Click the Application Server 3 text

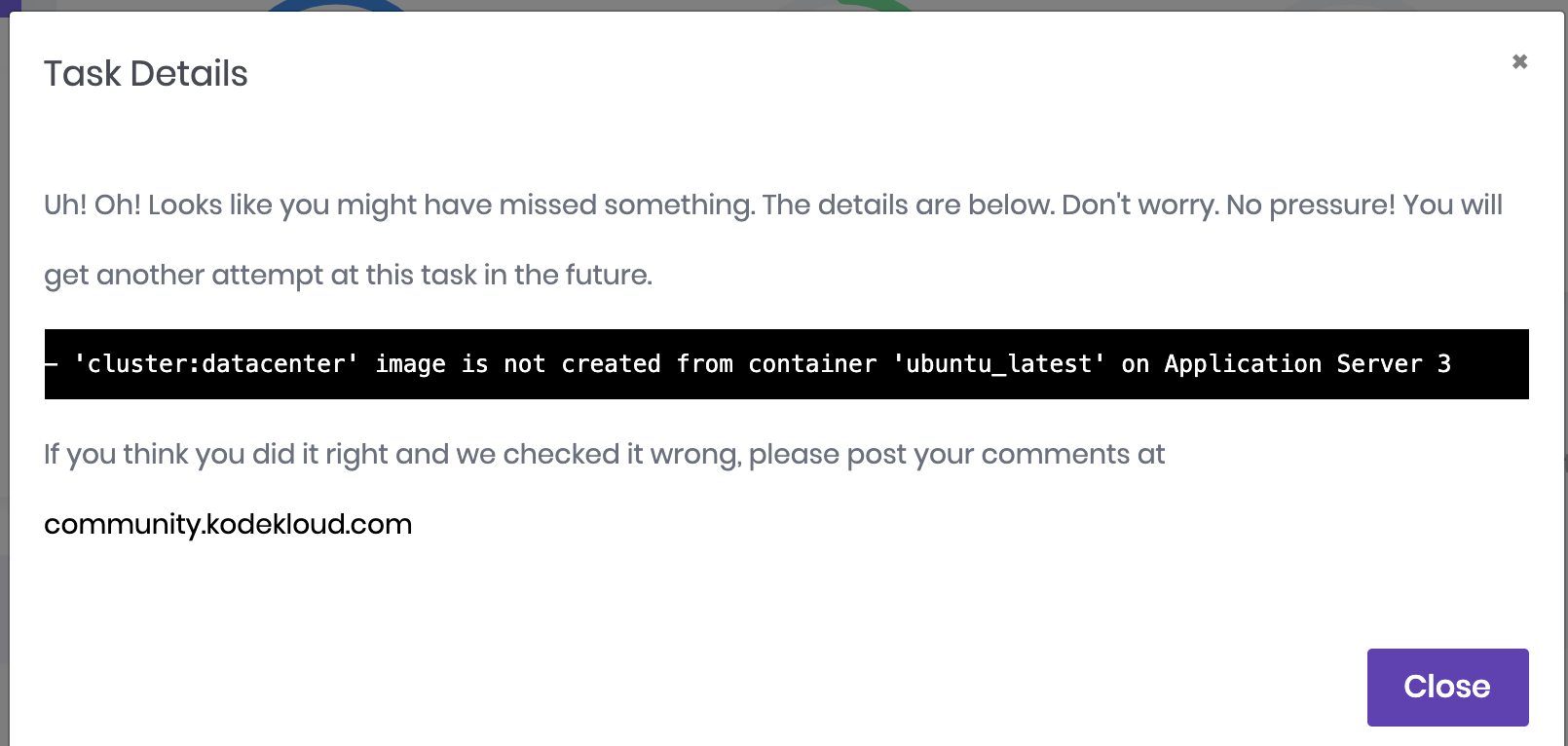[x=1307, y=364]
